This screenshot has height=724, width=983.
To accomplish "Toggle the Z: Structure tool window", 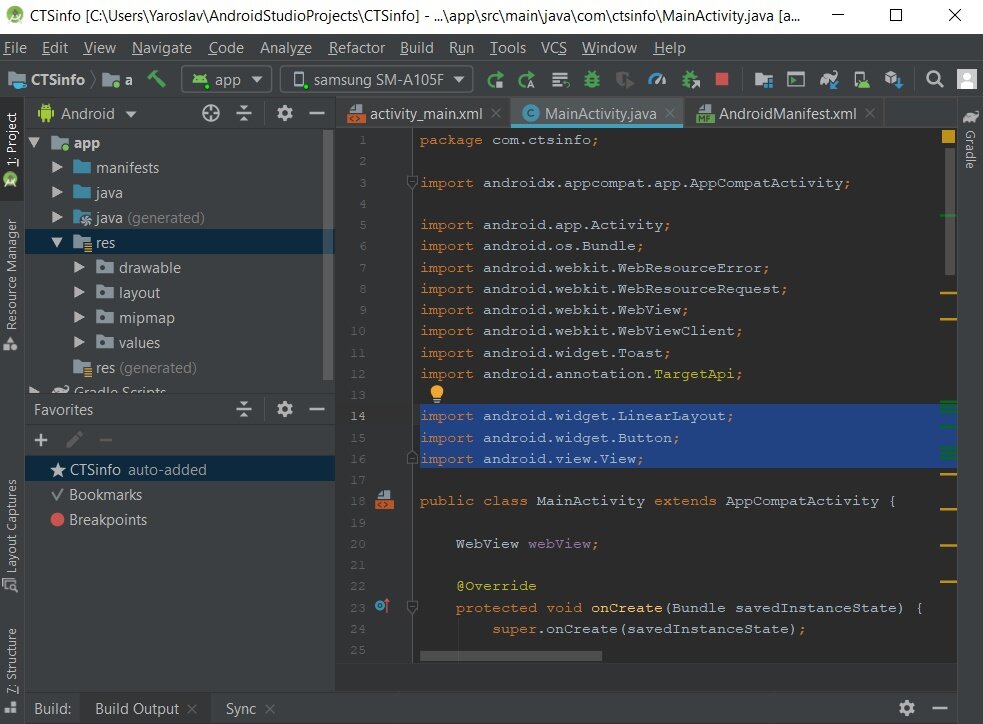I will pyautogui.click(x=11, y=661).
